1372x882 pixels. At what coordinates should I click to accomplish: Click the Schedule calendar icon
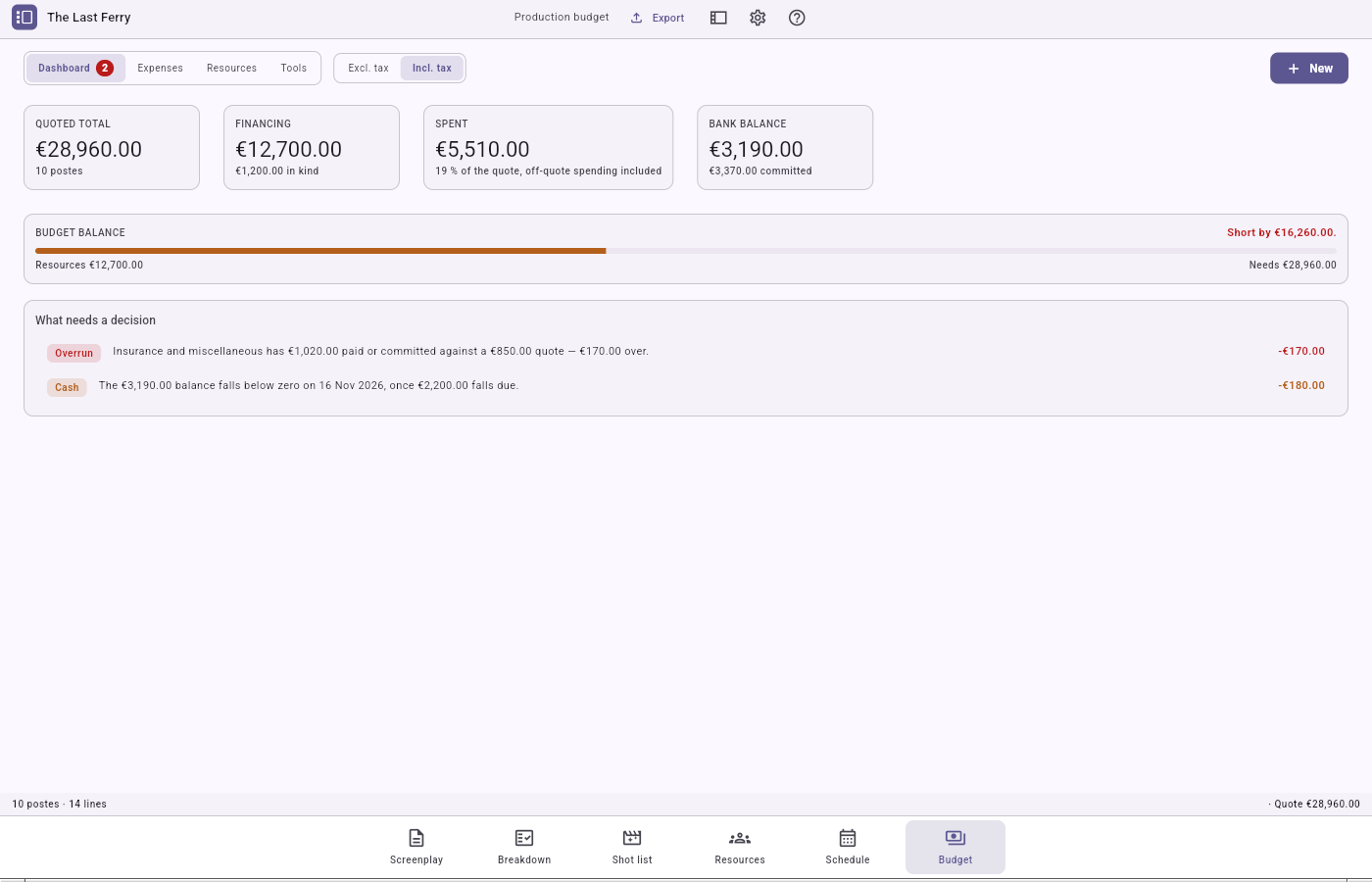click(848, 838)
